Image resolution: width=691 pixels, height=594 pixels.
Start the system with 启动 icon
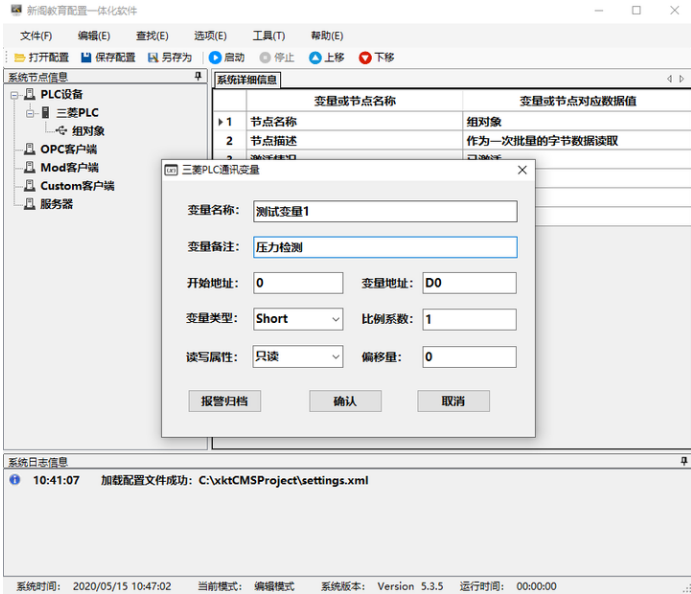click(x=215, y=58)
